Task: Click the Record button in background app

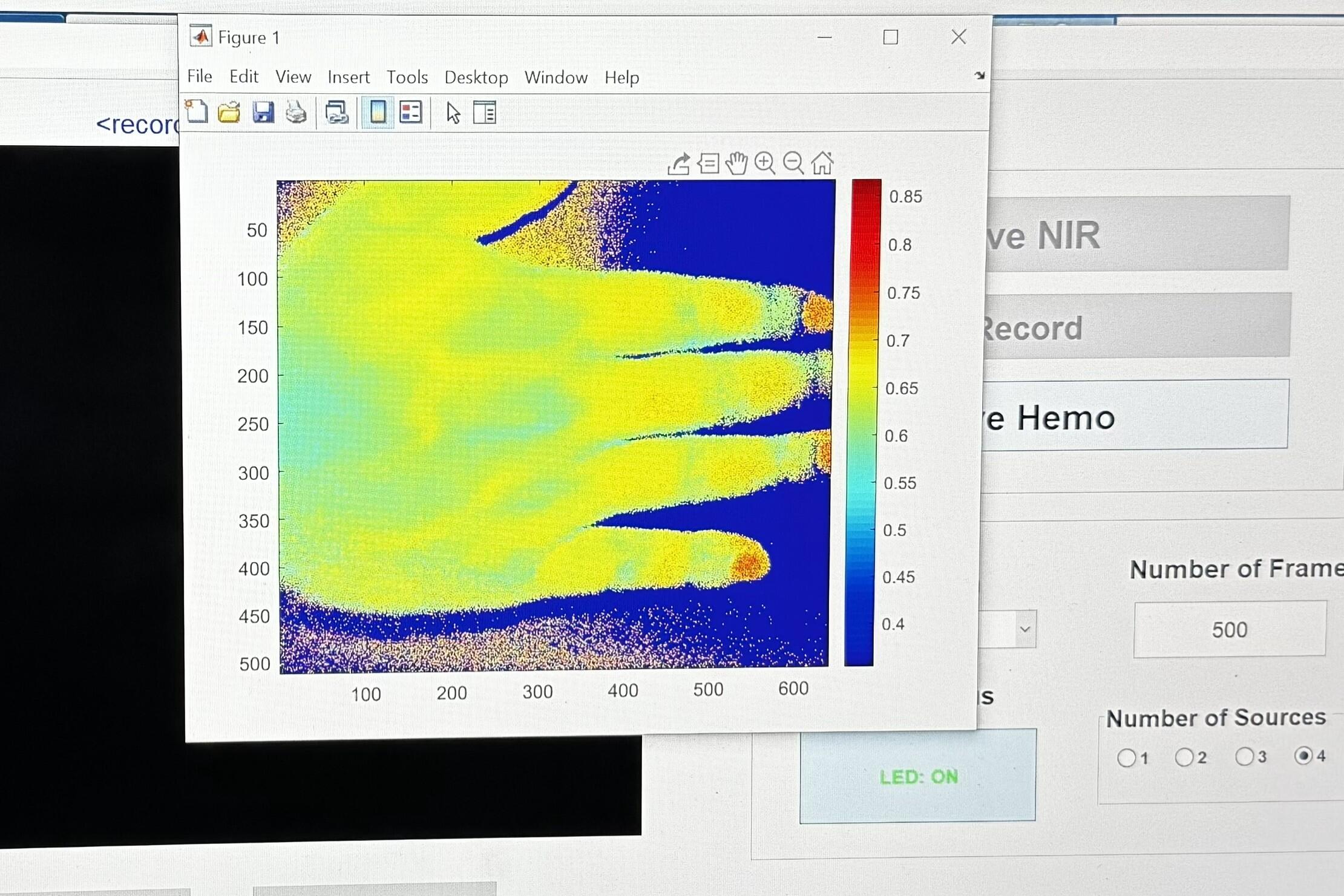Action: pos(1136,326)
